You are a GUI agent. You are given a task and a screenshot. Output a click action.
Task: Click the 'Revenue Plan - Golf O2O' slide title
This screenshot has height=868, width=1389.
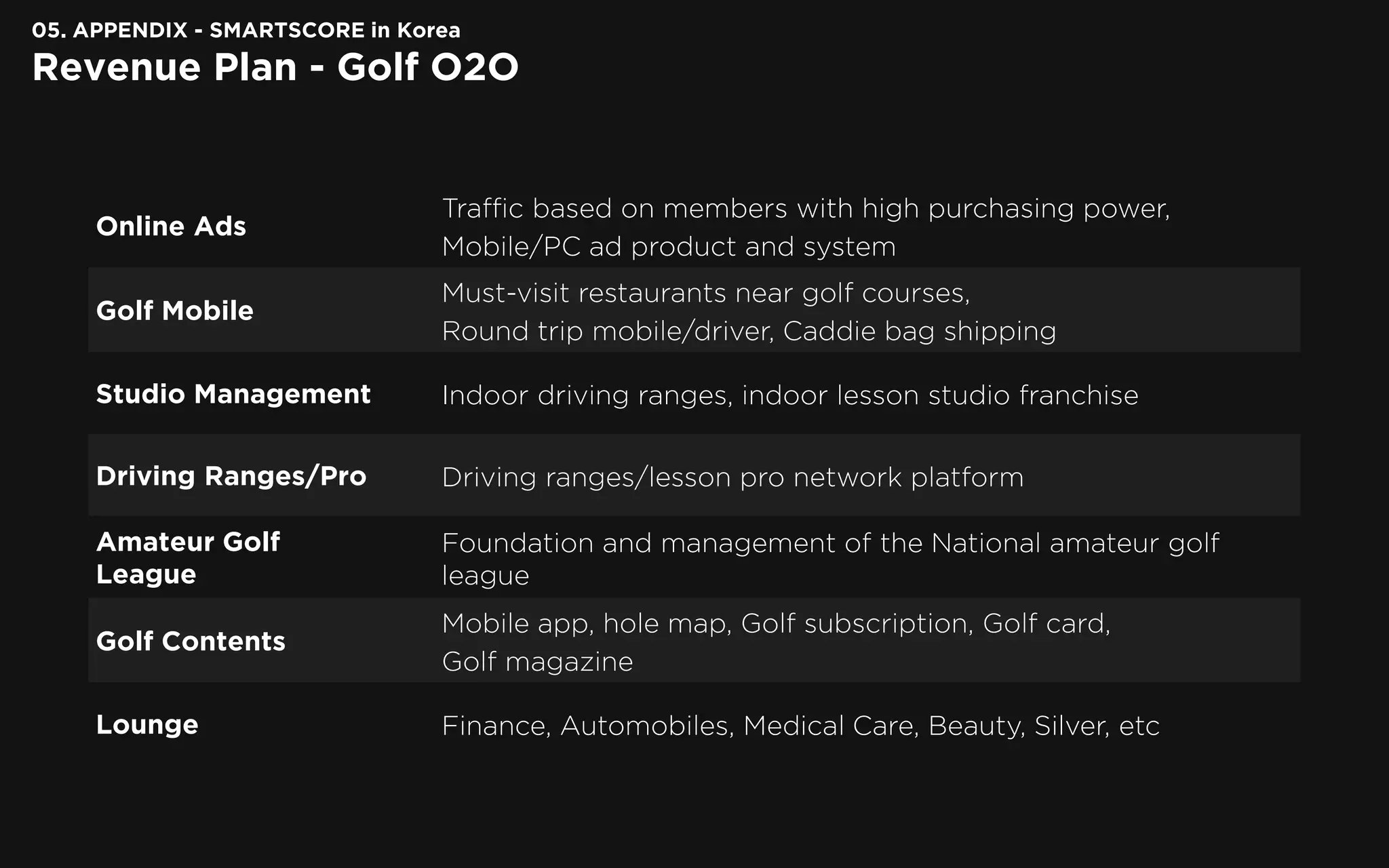pyautogui.click(x=275, y=67)
